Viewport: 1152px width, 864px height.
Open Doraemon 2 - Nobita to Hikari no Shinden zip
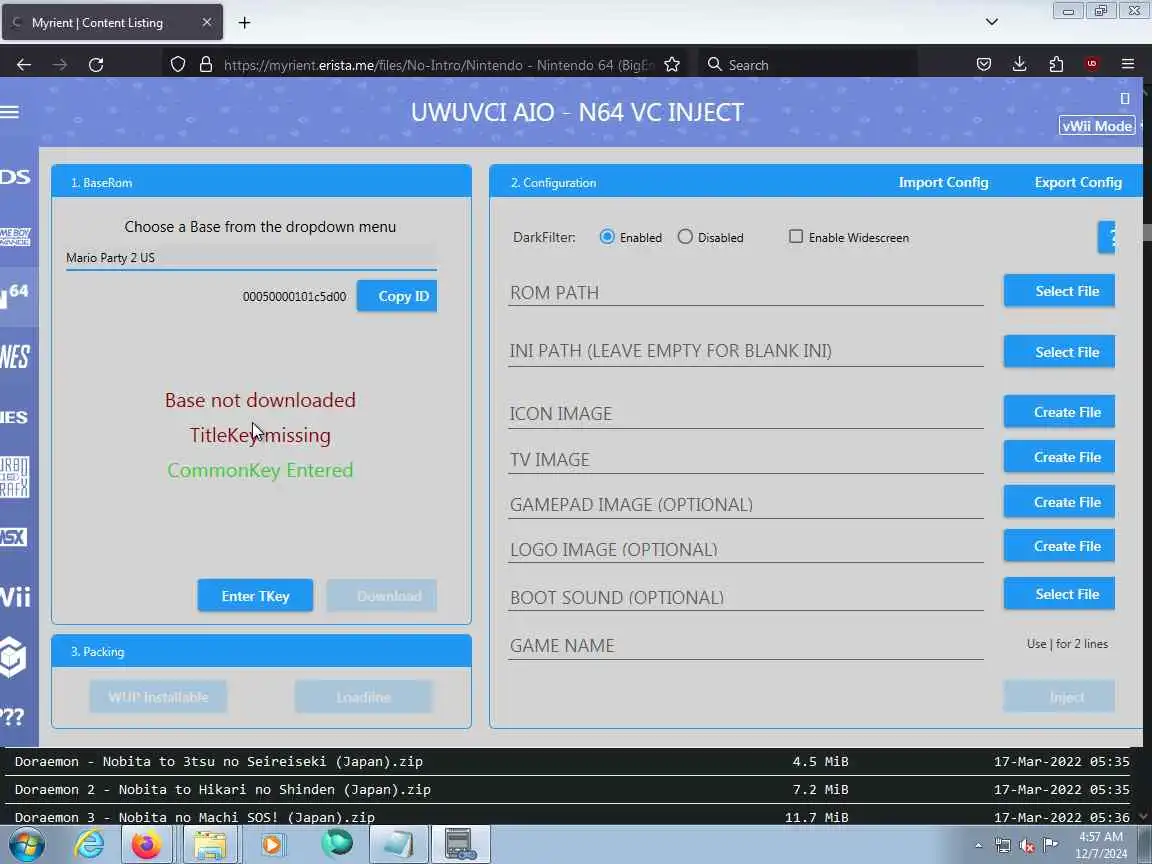(x=223, y=789)
